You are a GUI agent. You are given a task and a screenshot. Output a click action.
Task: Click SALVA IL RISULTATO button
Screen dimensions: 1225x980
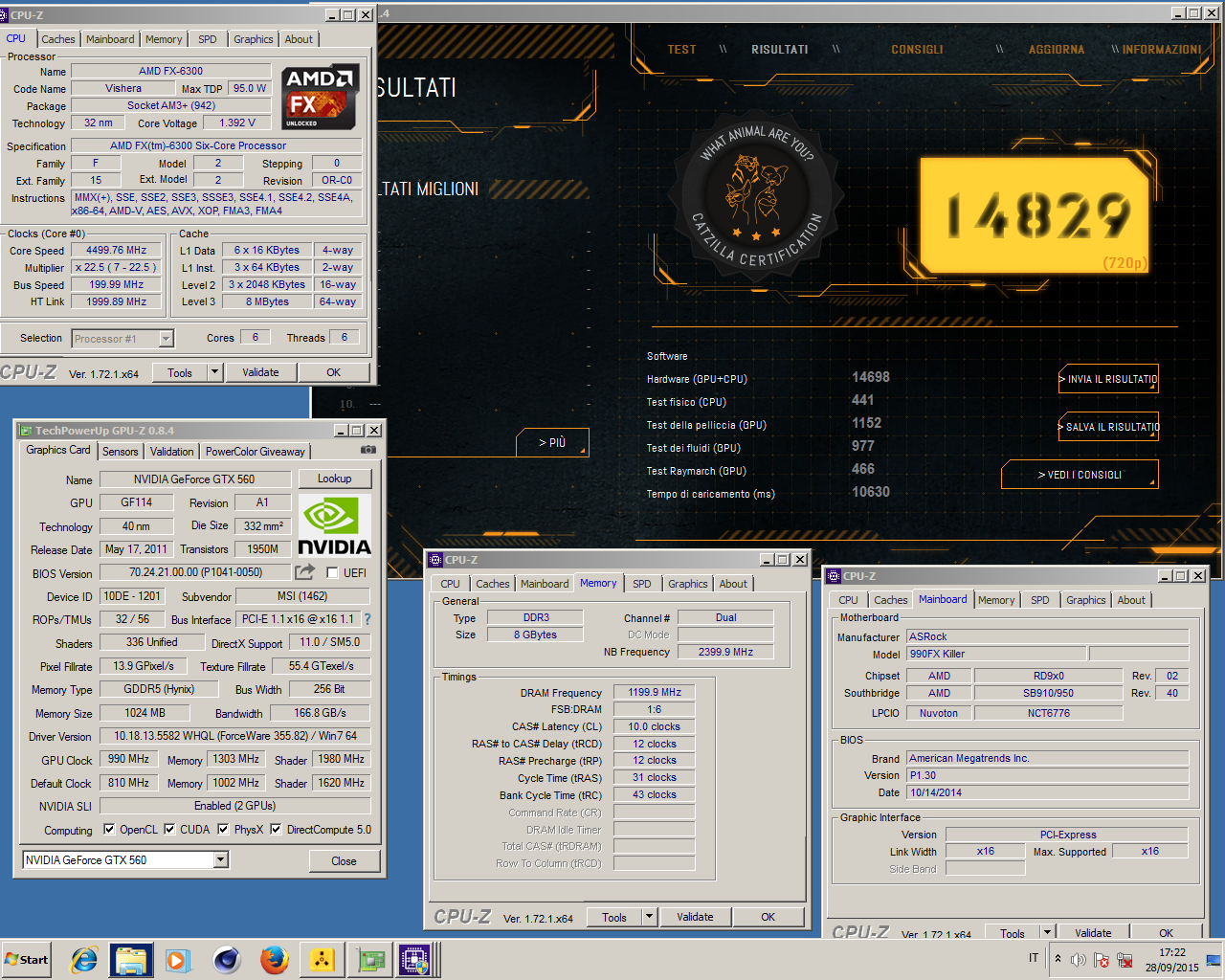1108,427
